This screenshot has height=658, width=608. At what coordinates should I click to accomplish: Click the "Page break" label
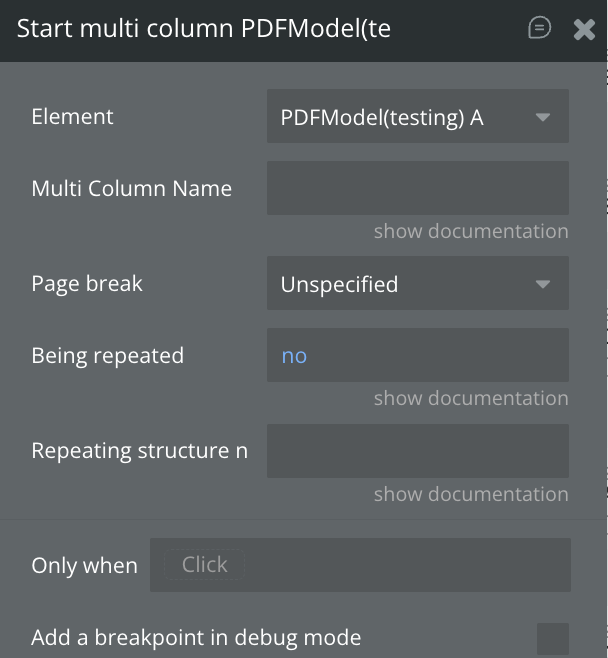[x=87, y=283]
